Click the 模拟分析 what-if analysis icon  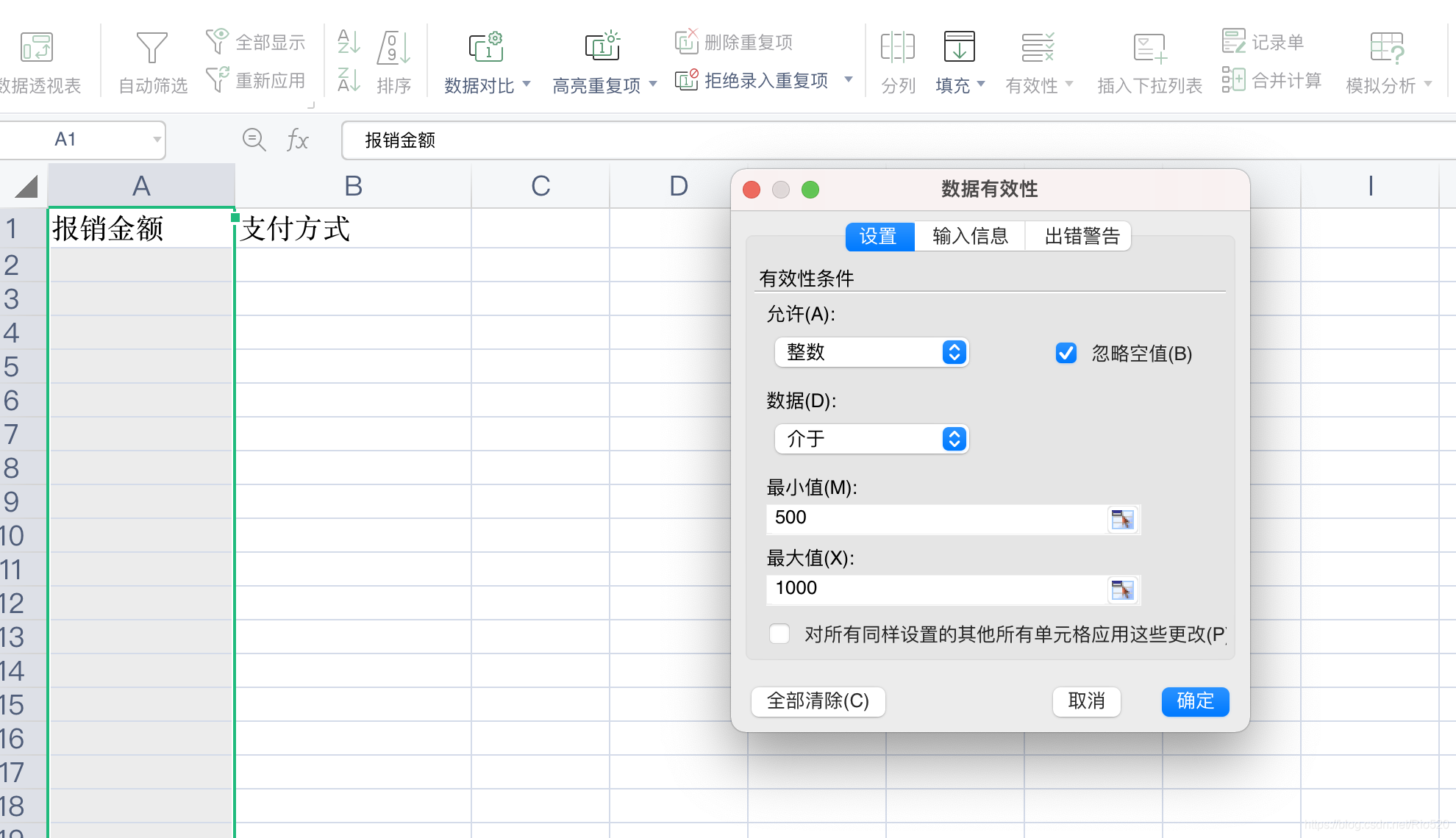tap(1388, 47)
